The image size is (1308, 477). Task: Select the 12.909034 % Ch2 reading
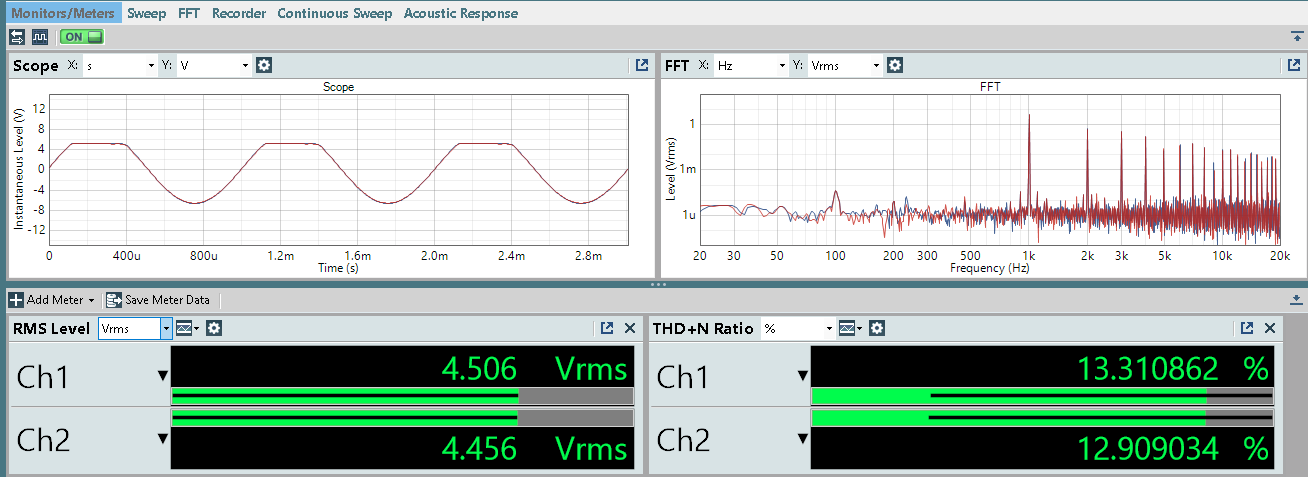(1172, 447)
